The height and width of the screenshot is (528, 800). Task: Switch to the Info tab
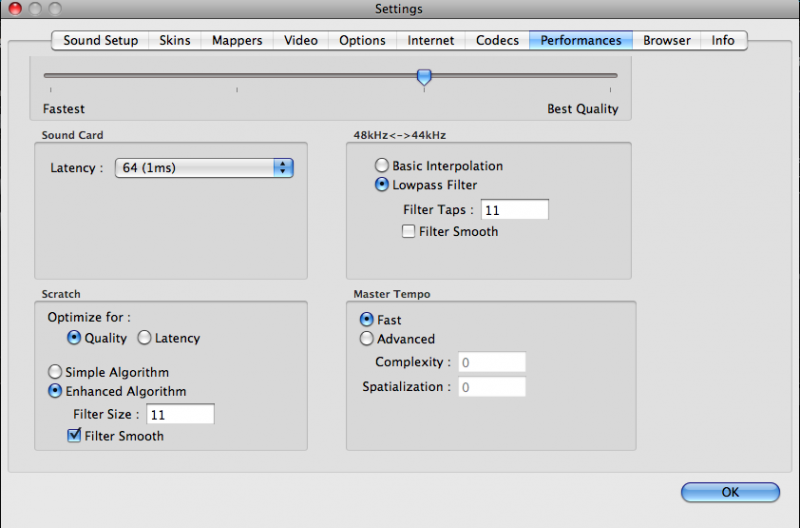723,41
